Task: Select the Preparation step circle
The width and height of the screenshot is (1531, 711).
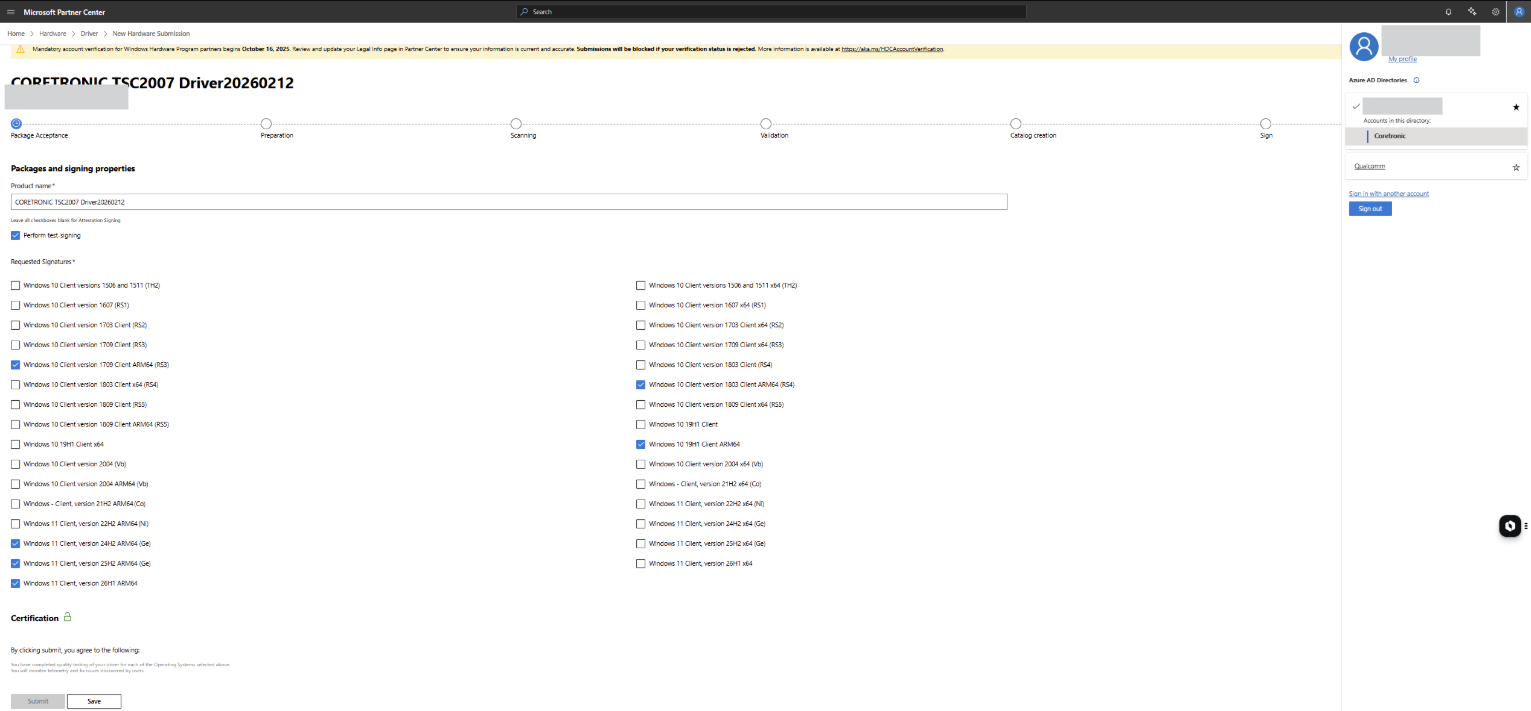Action: pyautogui.click(x=266, y=123)
